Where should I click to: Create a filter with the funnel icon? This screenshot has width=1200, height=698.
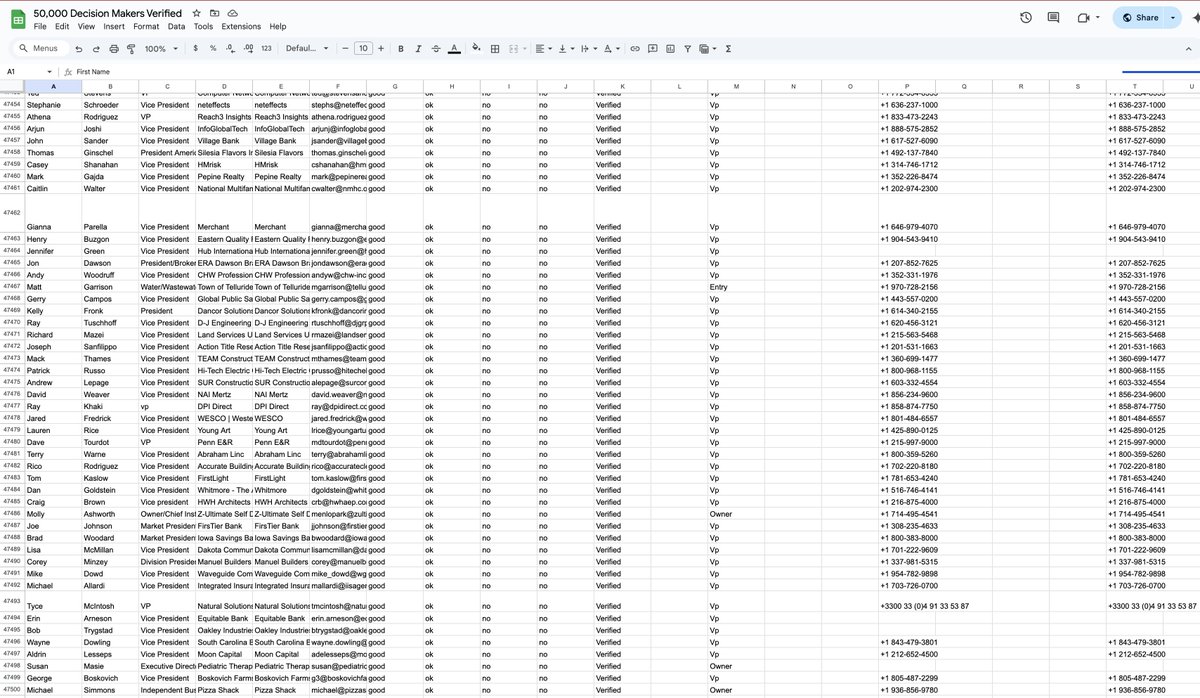(687, 48)
